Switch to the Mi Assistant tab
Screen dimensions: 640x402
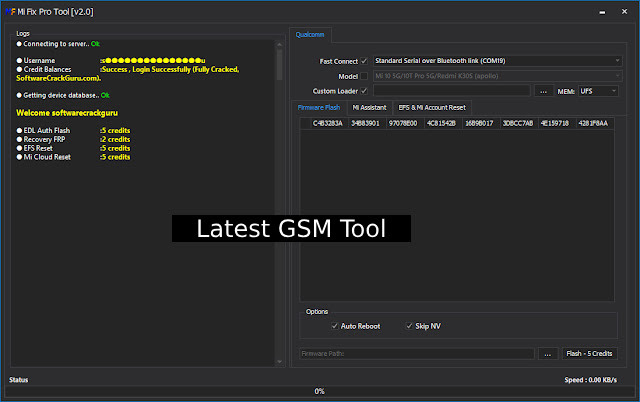[369, 108]
